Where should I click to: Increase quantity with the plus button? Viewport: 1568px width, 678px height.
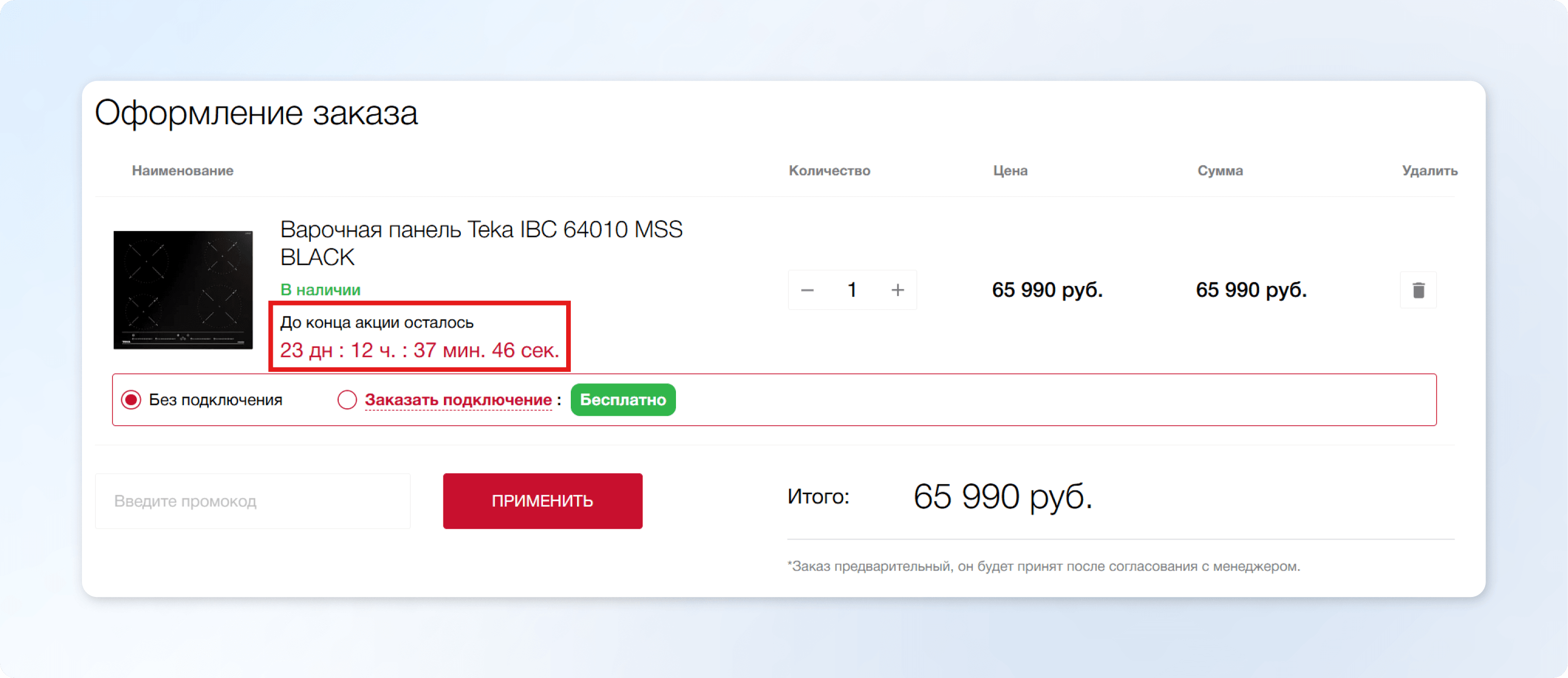pos(897,290)
